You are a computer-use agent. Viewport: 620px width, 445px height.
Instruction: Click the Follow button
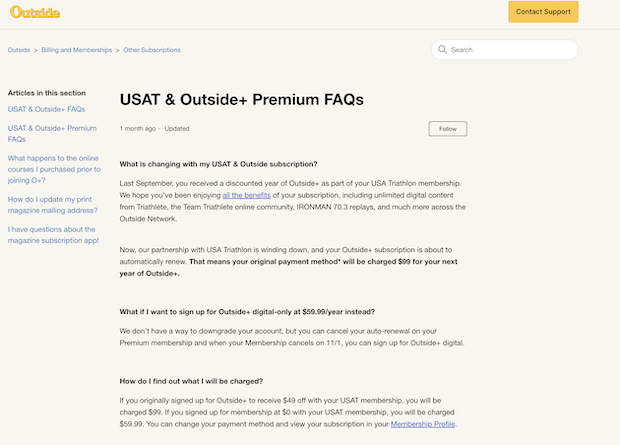point(447,128)
